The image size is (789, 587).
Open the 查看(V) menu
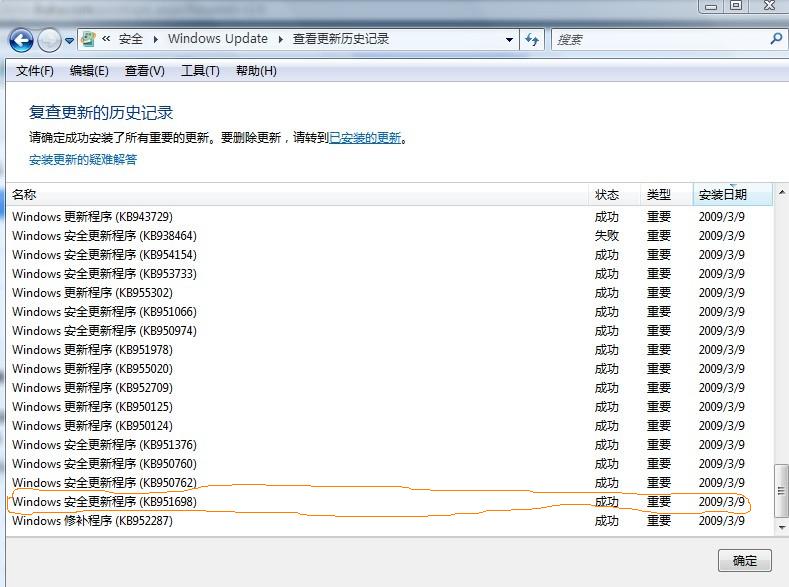[x=144, y=71]
